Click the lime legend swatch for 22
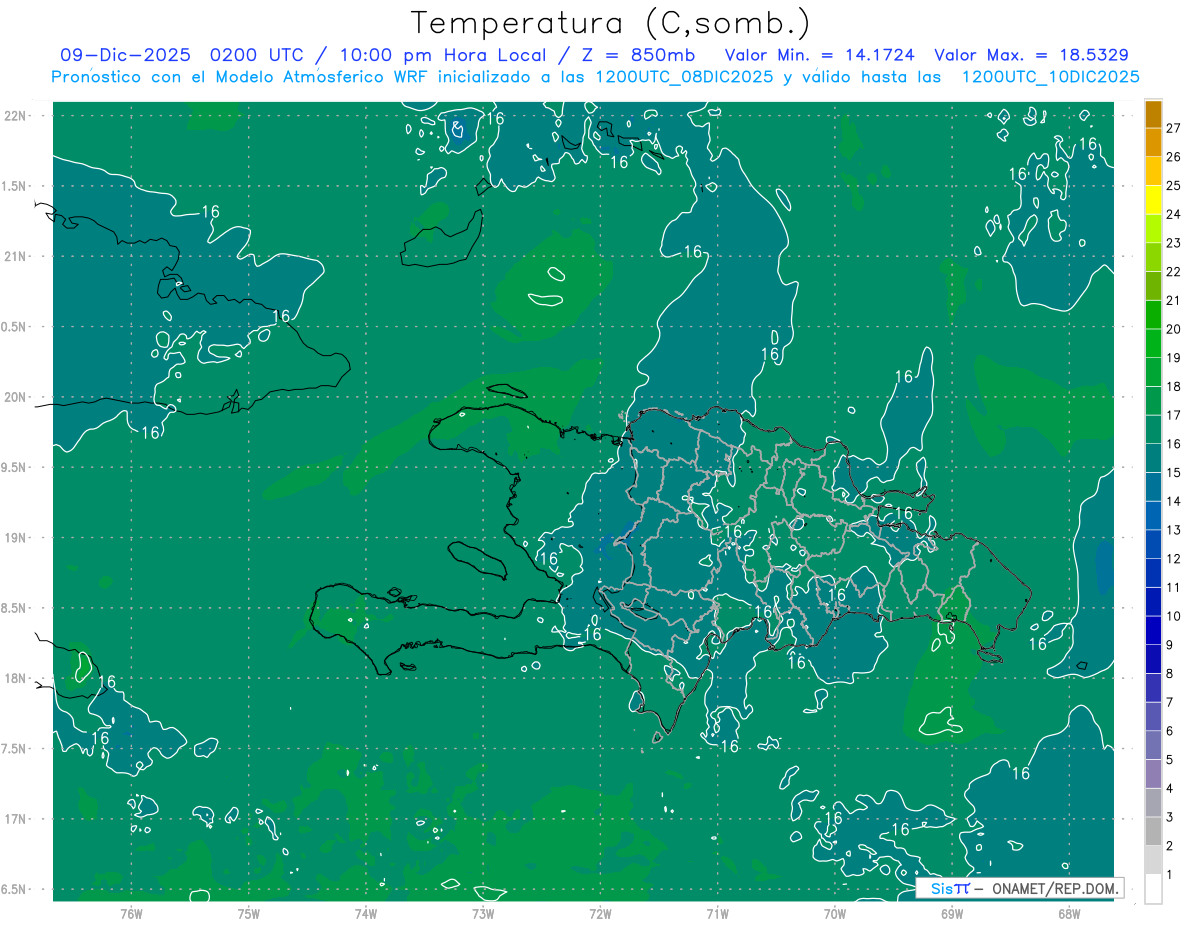 tap(1153, 258)
